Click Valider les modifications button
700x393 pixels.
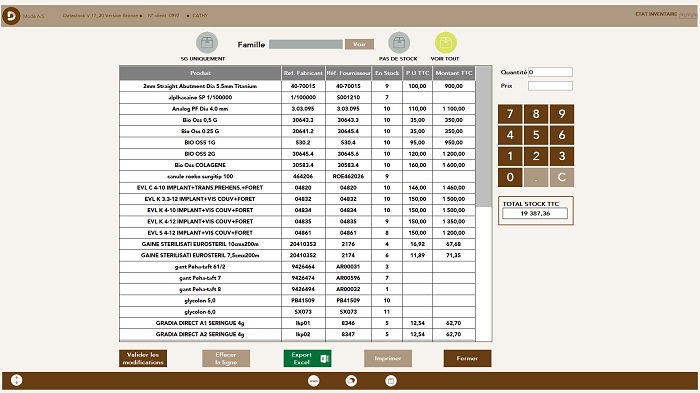pos(143,358)
